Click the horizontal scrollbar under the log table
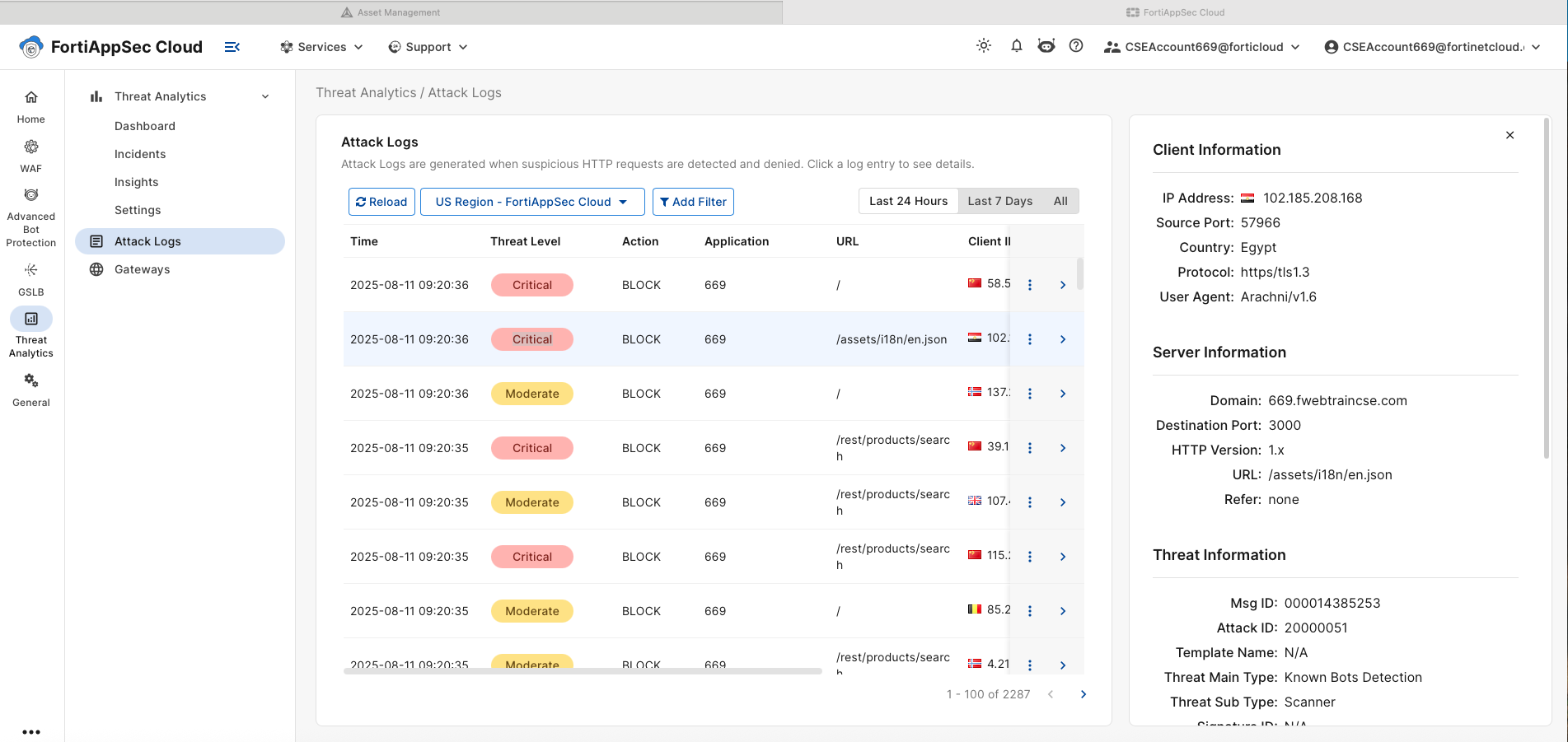Screen dimensions: 1568x742 coord(583,671)
